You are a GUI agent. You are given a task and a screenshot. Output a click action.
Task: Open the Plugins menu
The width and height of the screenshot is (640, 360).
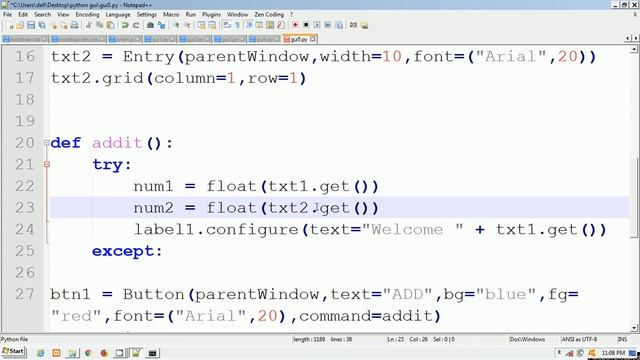(211, 14)
